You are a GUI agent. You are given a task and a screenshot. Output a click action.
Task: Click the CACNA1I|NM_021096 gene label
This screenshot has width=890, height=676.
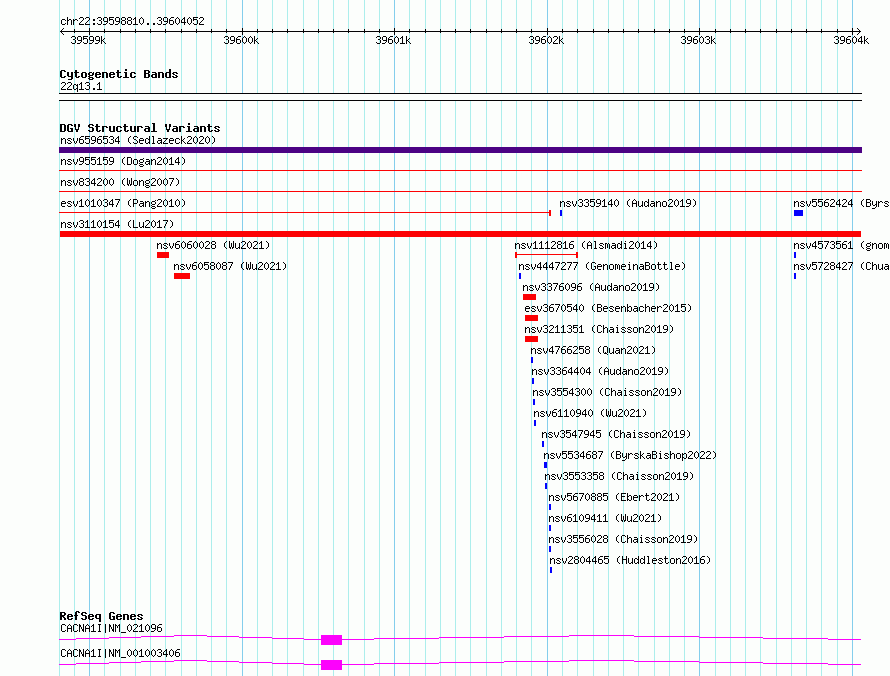[111, 628]
